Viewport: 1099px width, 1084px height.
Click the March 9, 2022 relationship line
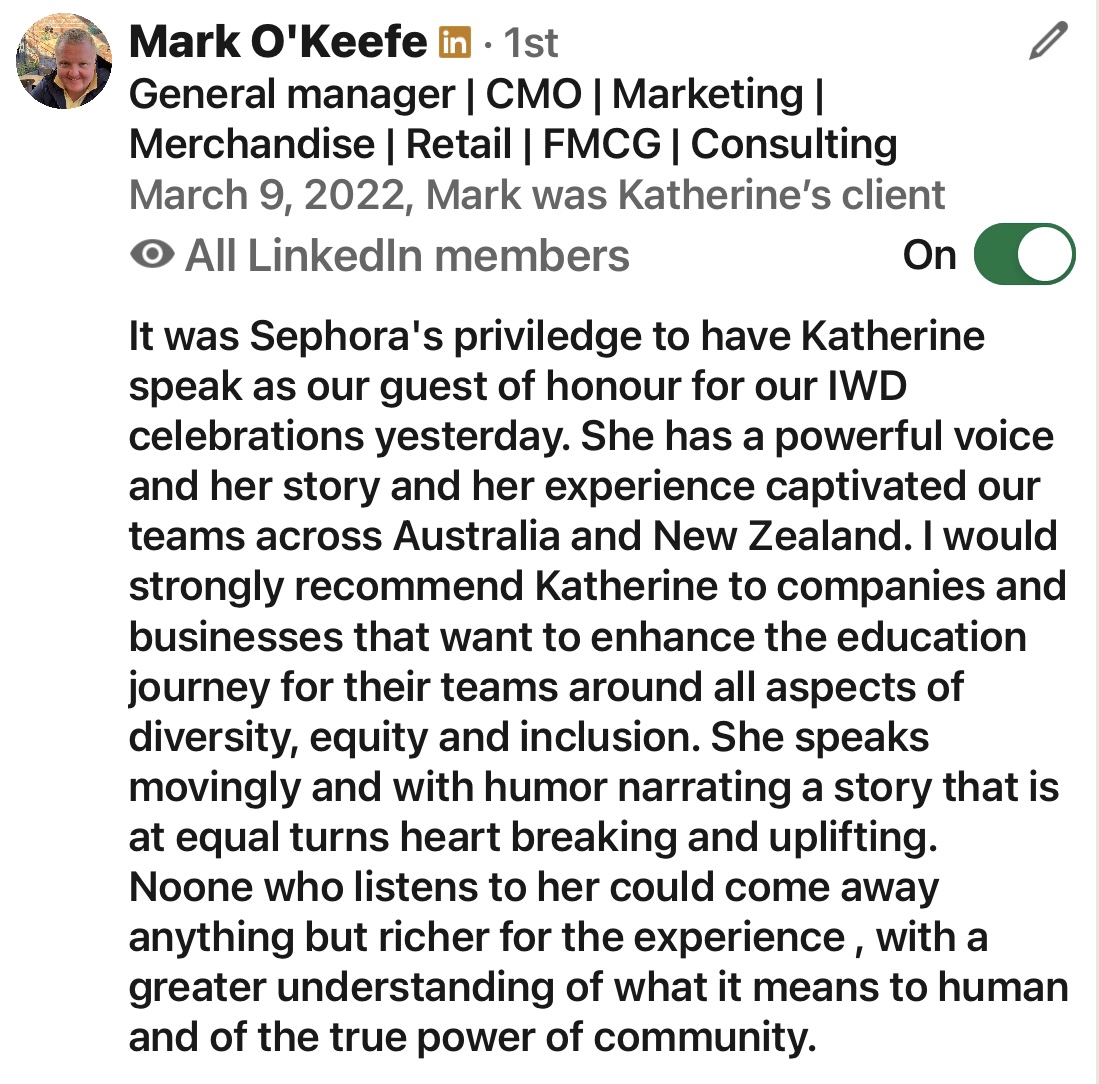(537, 195)
